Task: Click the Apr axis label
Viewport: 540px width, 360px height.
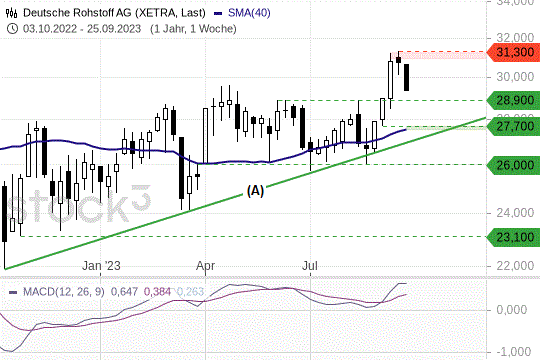Action: pos(206,266)
